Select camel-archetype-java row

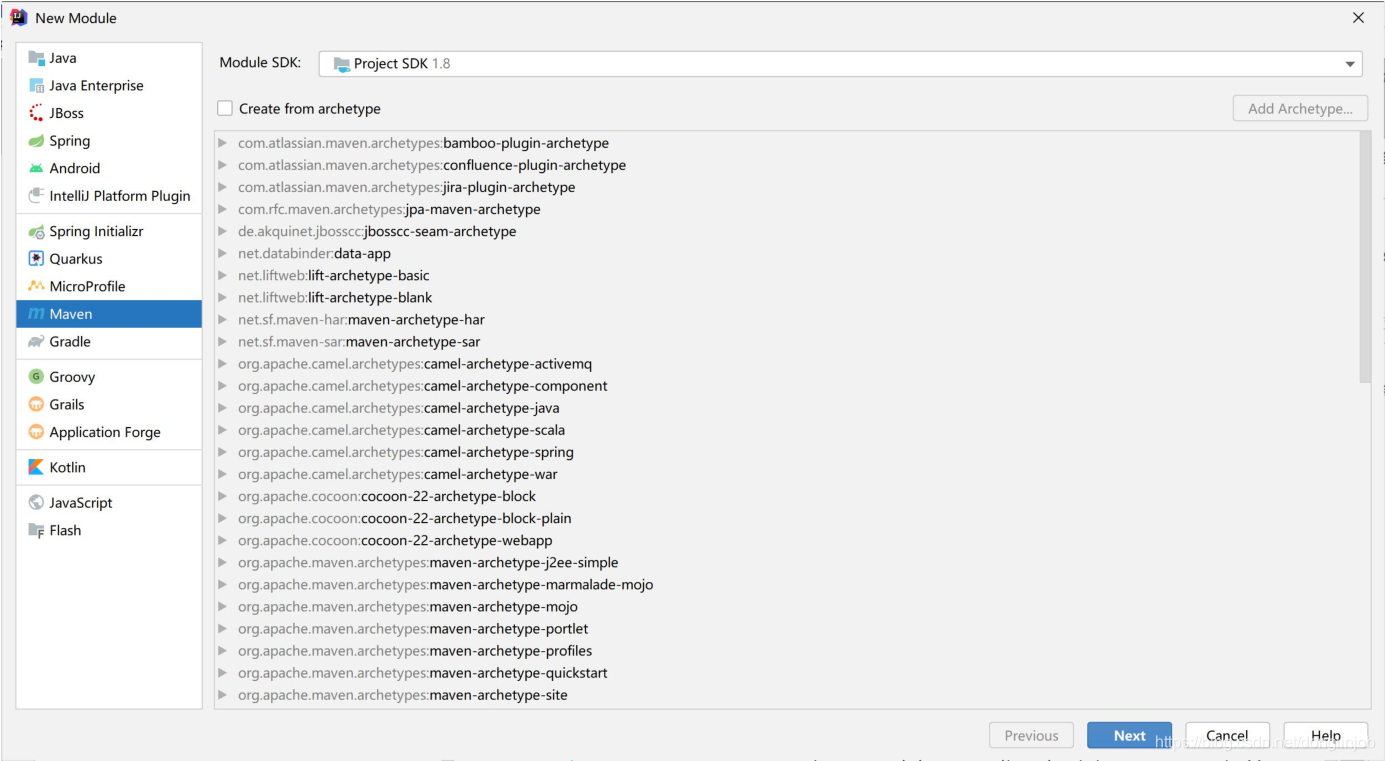(786, 408)
